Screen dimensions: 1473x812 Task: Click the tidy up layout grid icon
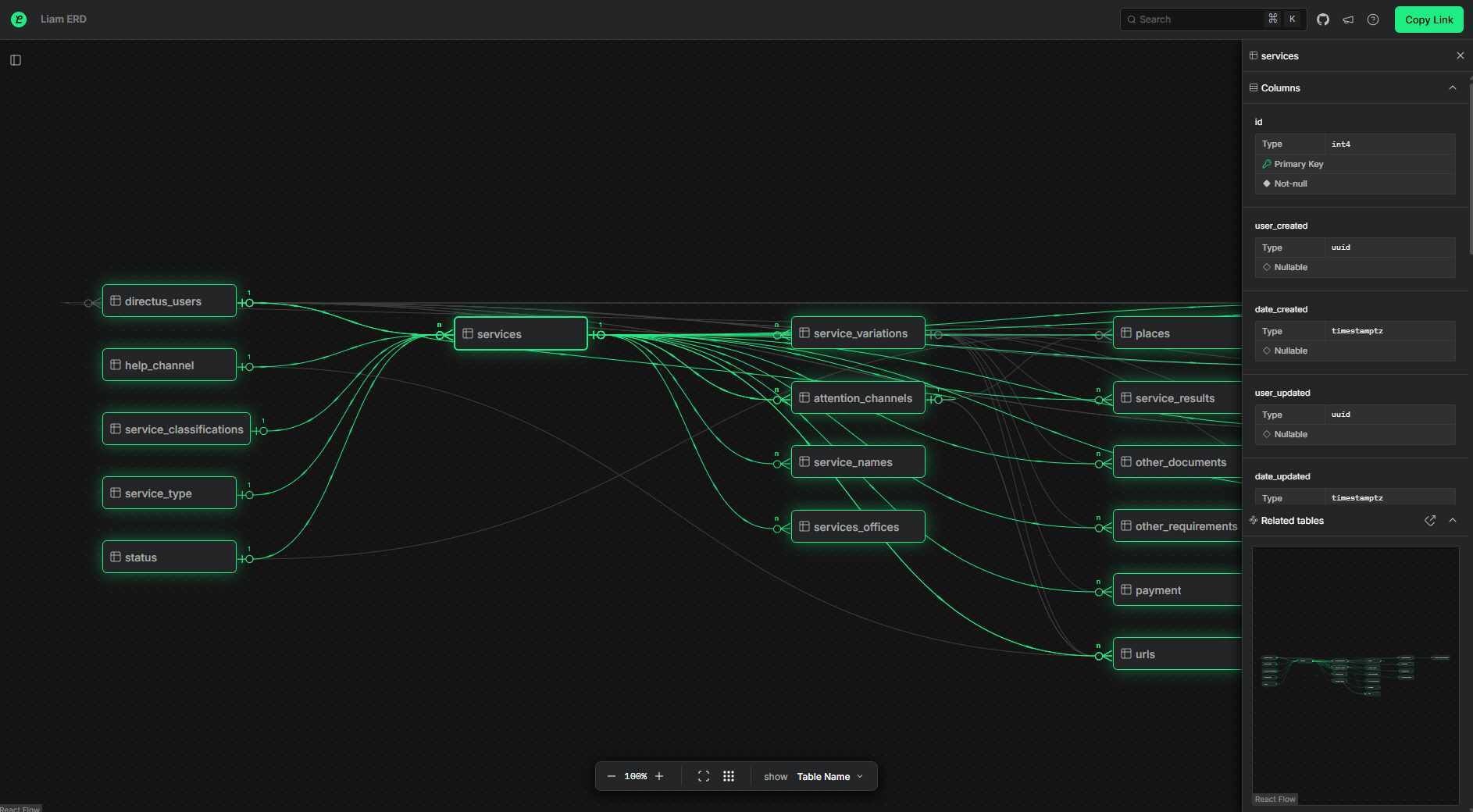coord(729,776)
